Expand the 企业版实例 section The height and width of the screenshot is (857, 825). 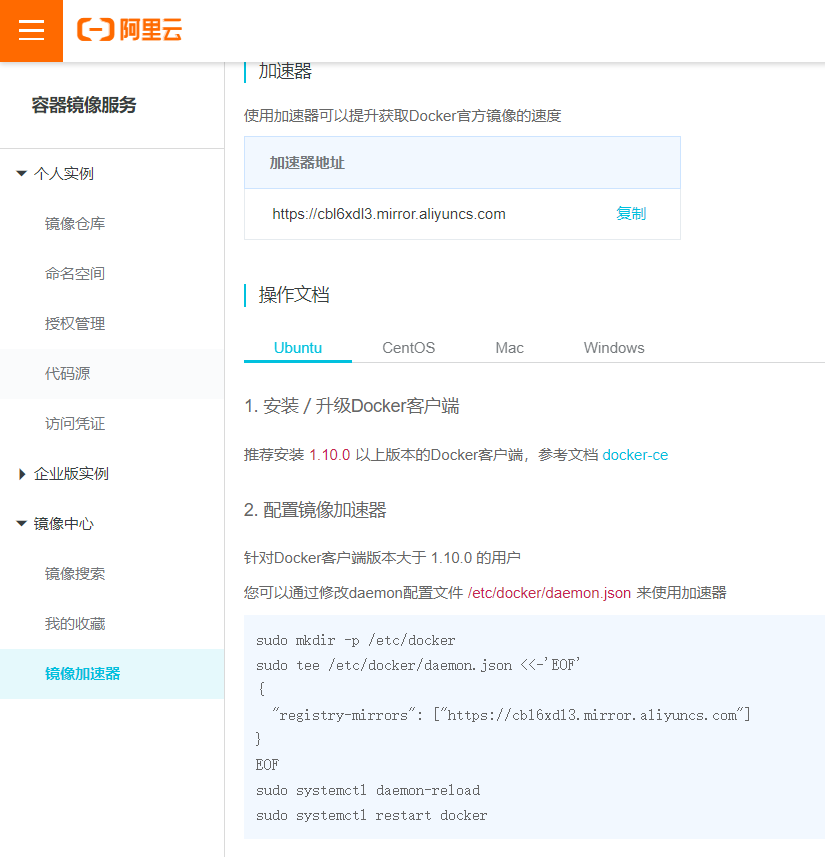64,473
